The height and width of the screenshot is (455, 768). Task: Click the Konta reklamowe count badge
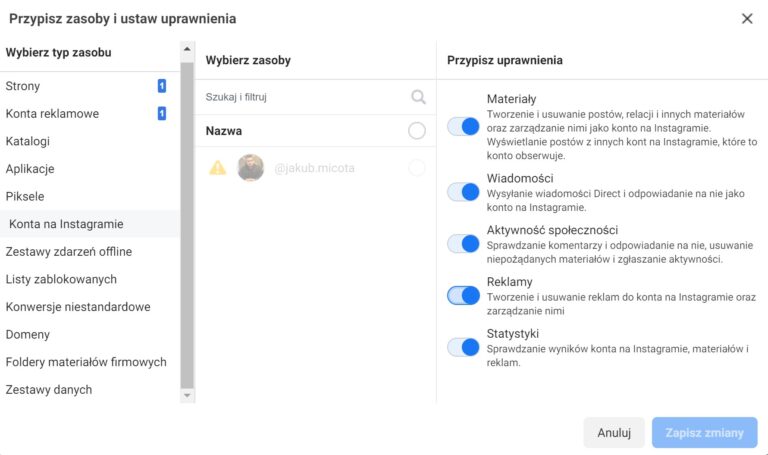point(162,114)
